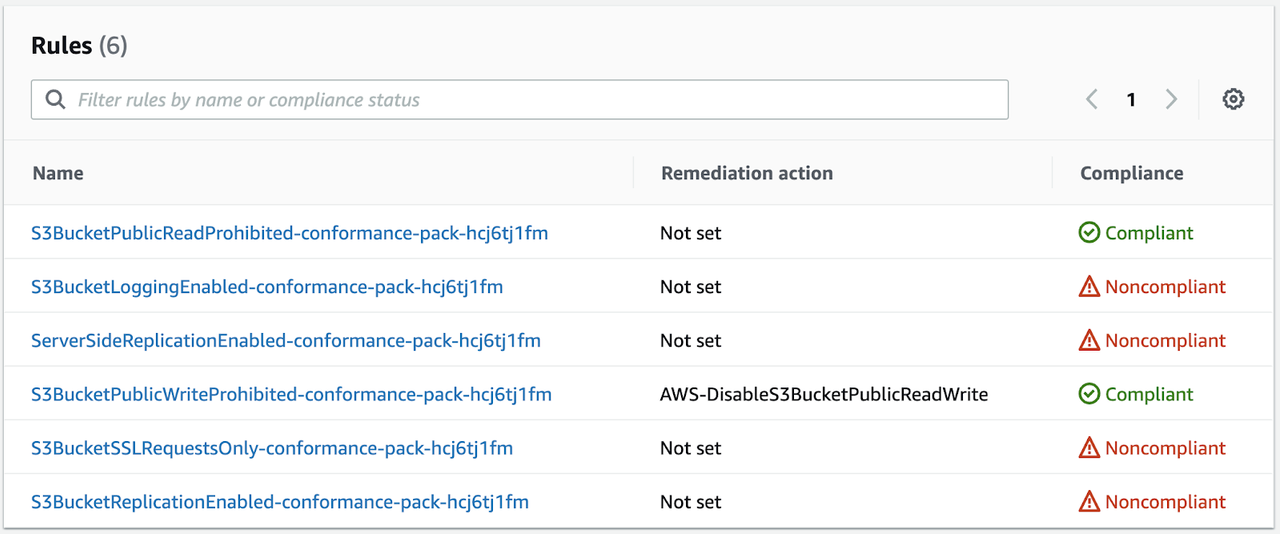Image resolution: width=1280 pixels, height=534 pixels.
Task: Open S3BucketPublicWriteProhibited rule link
Action: click(291, 395)
